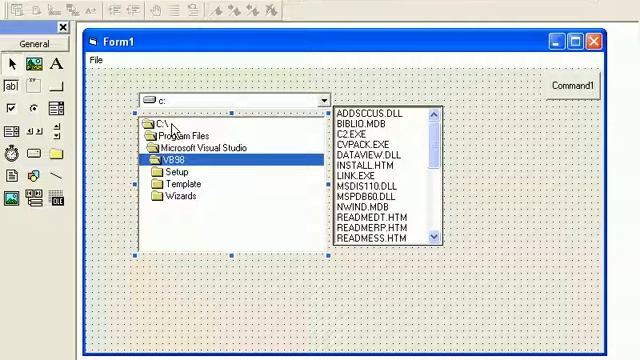Open the drive list dropdown arrow
This screenshot has height=360, width=640.
(x=324, y=100)
